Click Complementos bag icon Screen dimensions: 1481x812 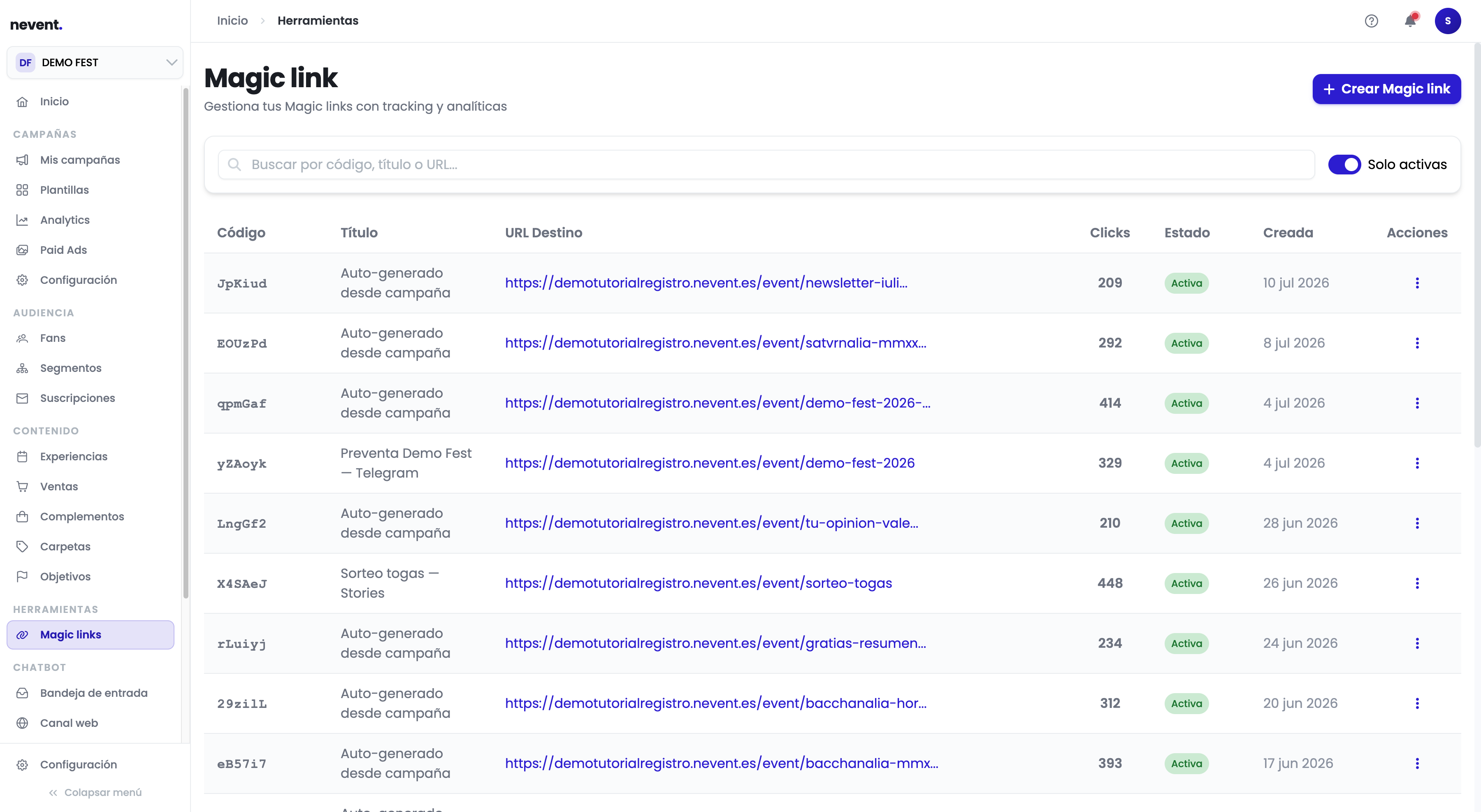23,517
